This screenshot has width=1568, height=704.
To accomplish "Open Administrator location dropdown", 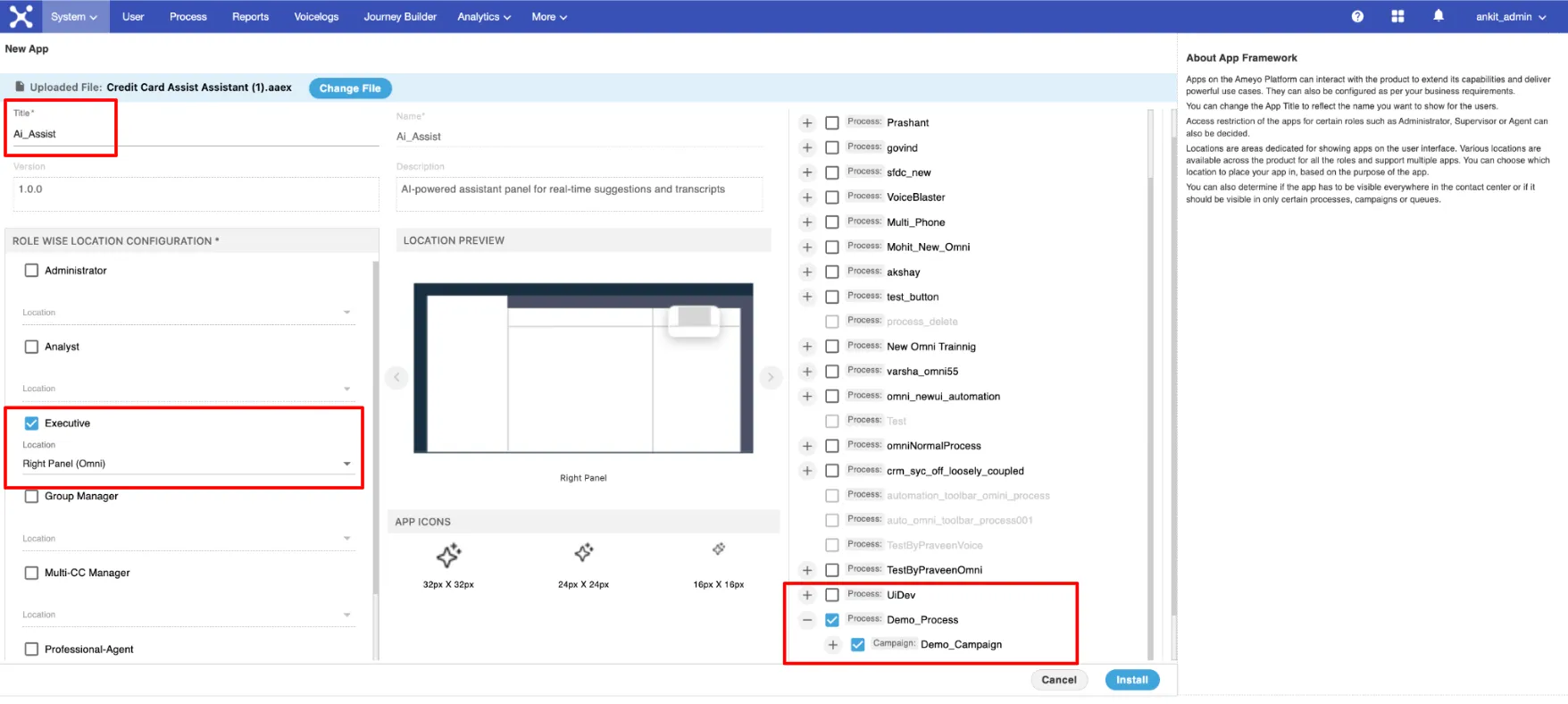I will (x=188, y=313).
